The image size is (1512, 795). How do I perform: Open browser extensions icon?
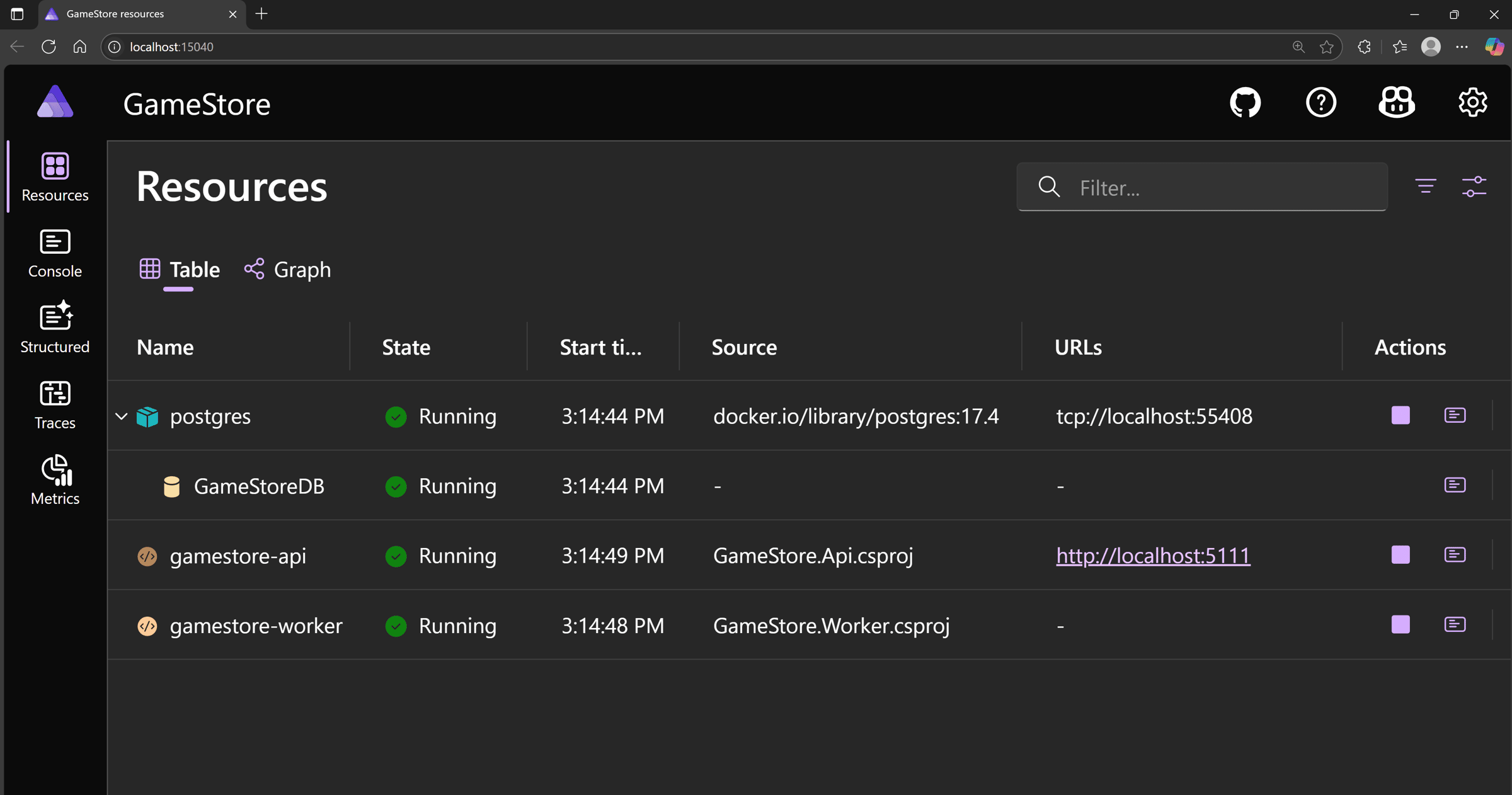pyautogui.click(x=1364, y=47)
